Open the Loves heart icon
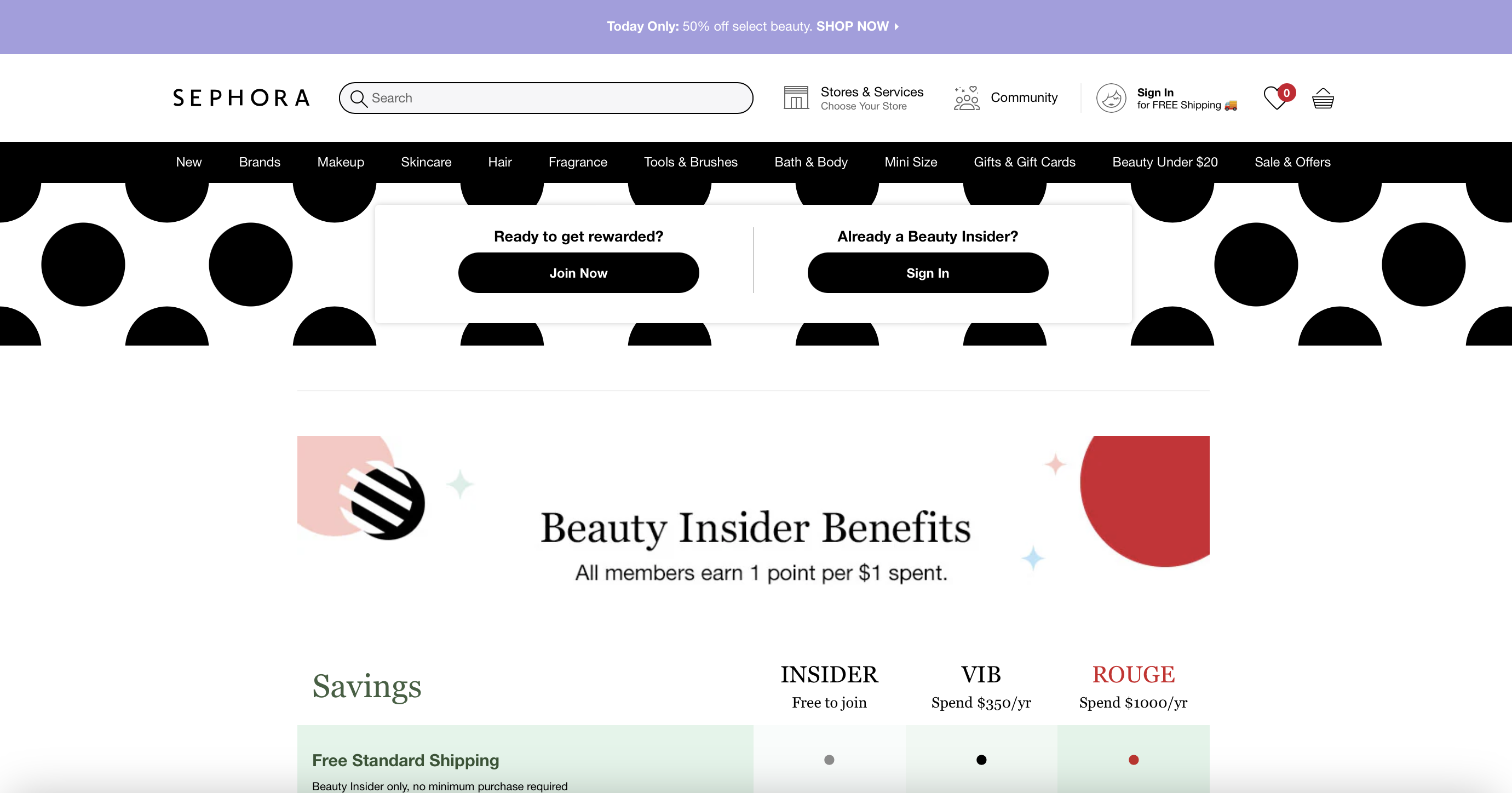1512x793 pixels. [x=1275, y=98]
